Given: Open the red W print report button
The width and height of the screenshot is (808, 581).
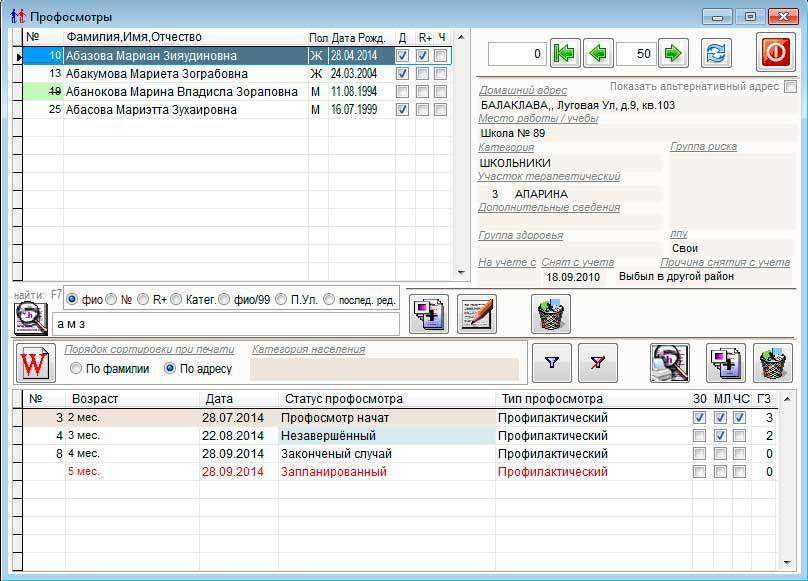Looking at the screenshot, I should click(34, 362).
